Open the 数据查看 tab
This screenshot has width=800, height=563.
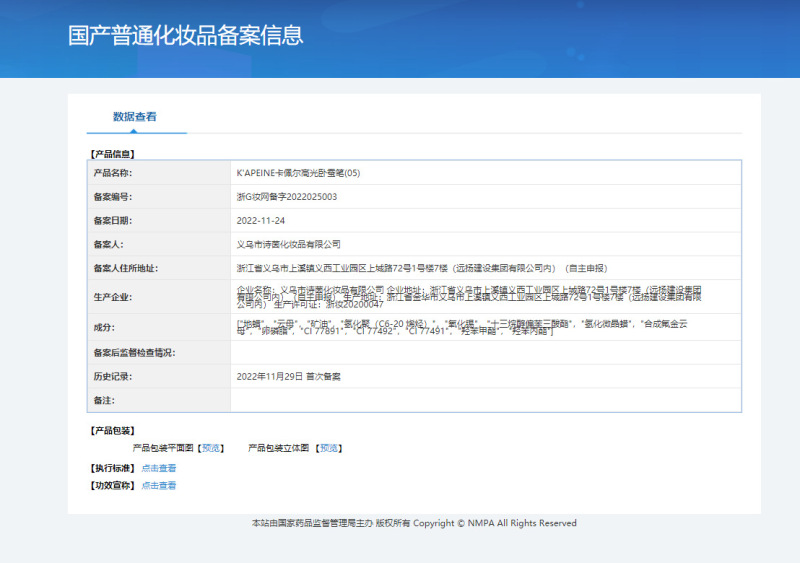135,117
